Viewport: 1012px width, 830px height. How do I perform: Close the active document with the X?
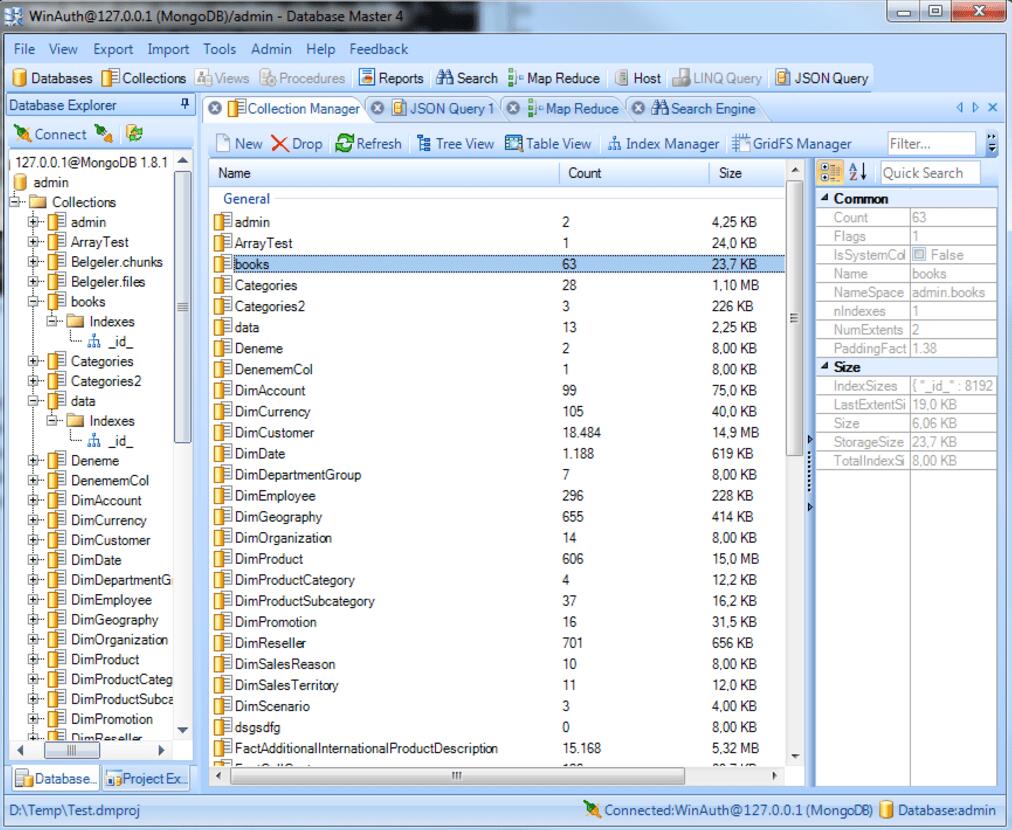tap(993, 108)
